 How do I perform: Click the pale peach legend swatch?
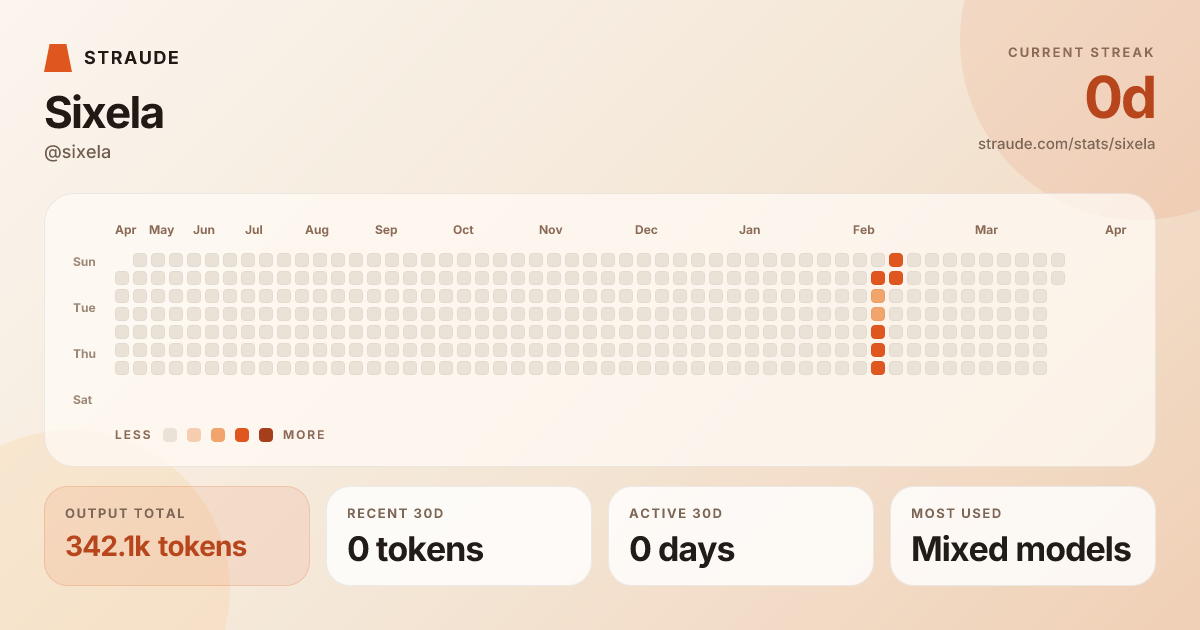[194, 435]
